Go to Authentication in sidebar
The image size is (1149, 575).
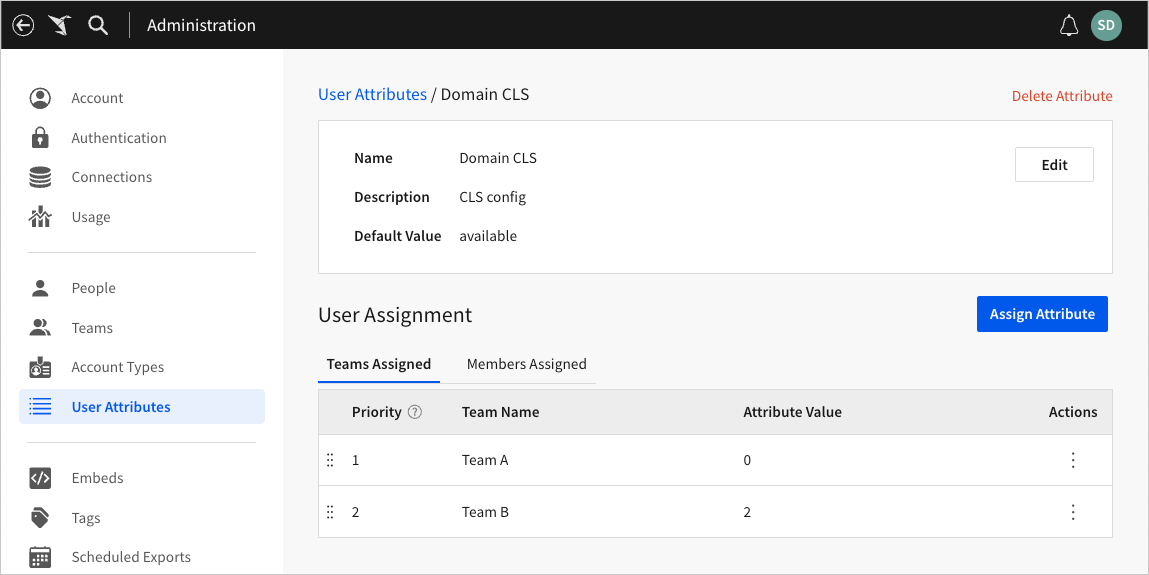click(119, 138)
